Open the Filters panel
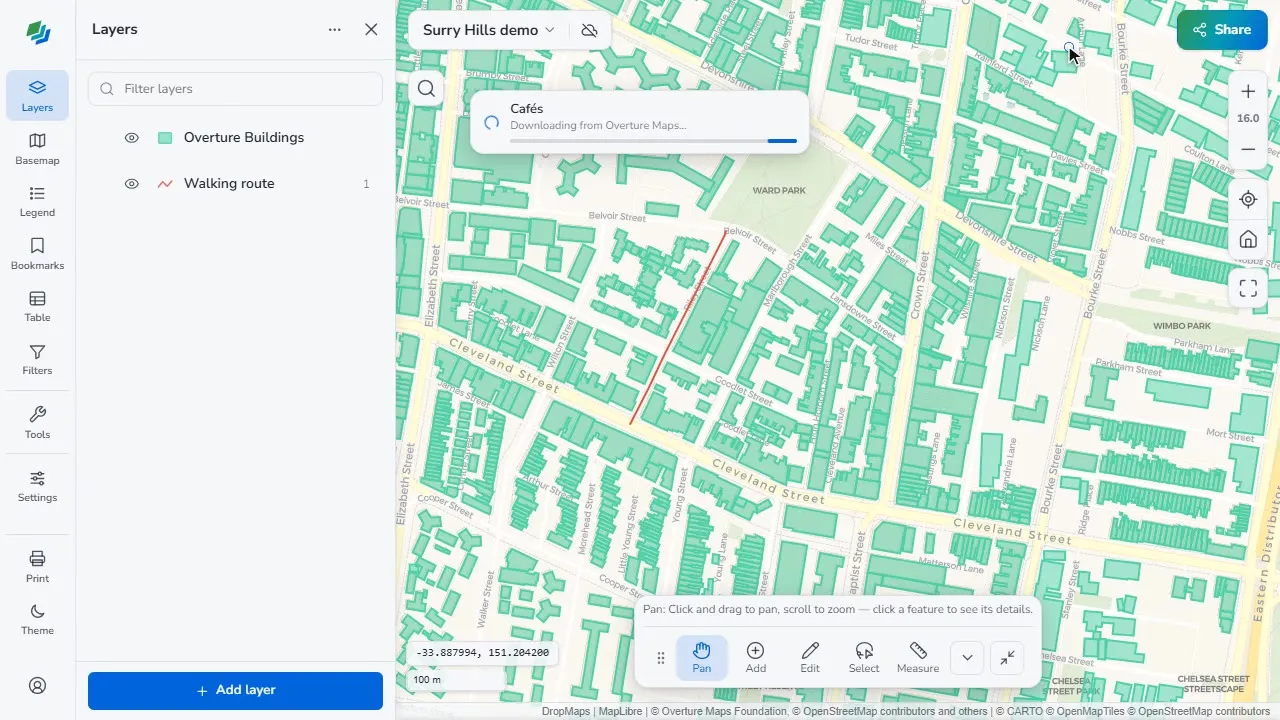The image size is (1280, 720). (37, 359)
